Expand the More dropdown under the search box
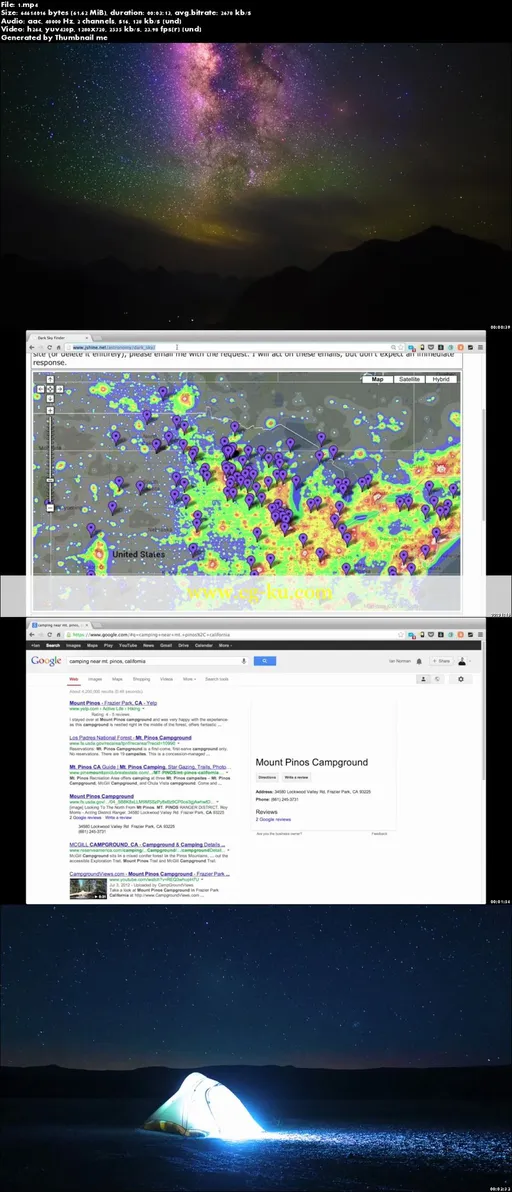The width and height of the screenshot is (512, 1192). [x=189, y=679]
